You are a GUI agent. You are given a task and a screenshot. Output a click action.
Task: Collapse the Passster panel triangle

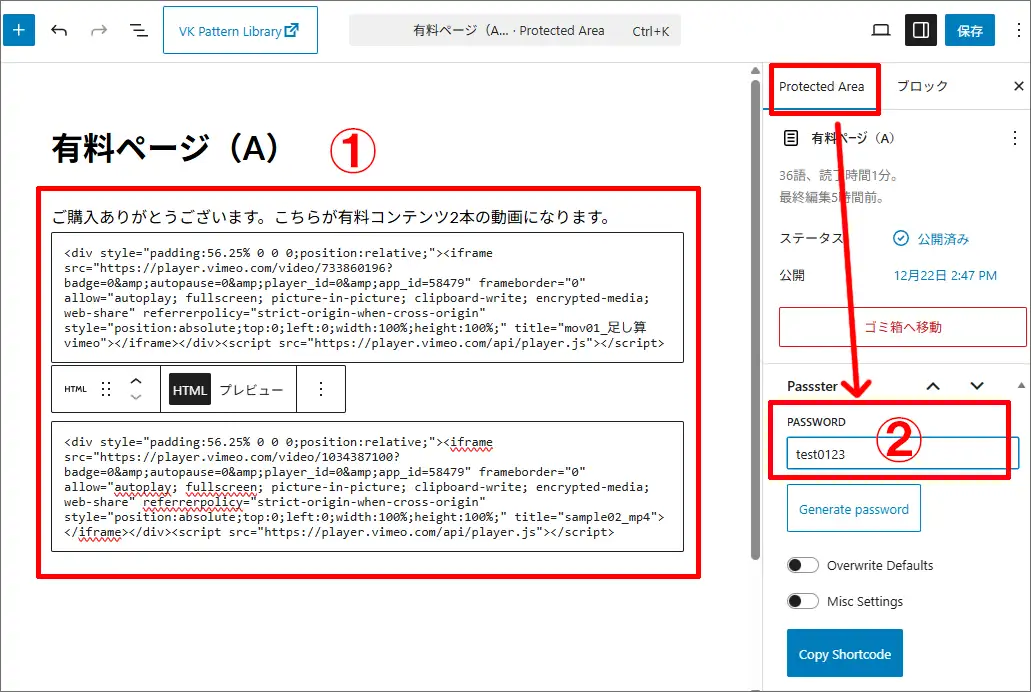tap(1020, 385)
